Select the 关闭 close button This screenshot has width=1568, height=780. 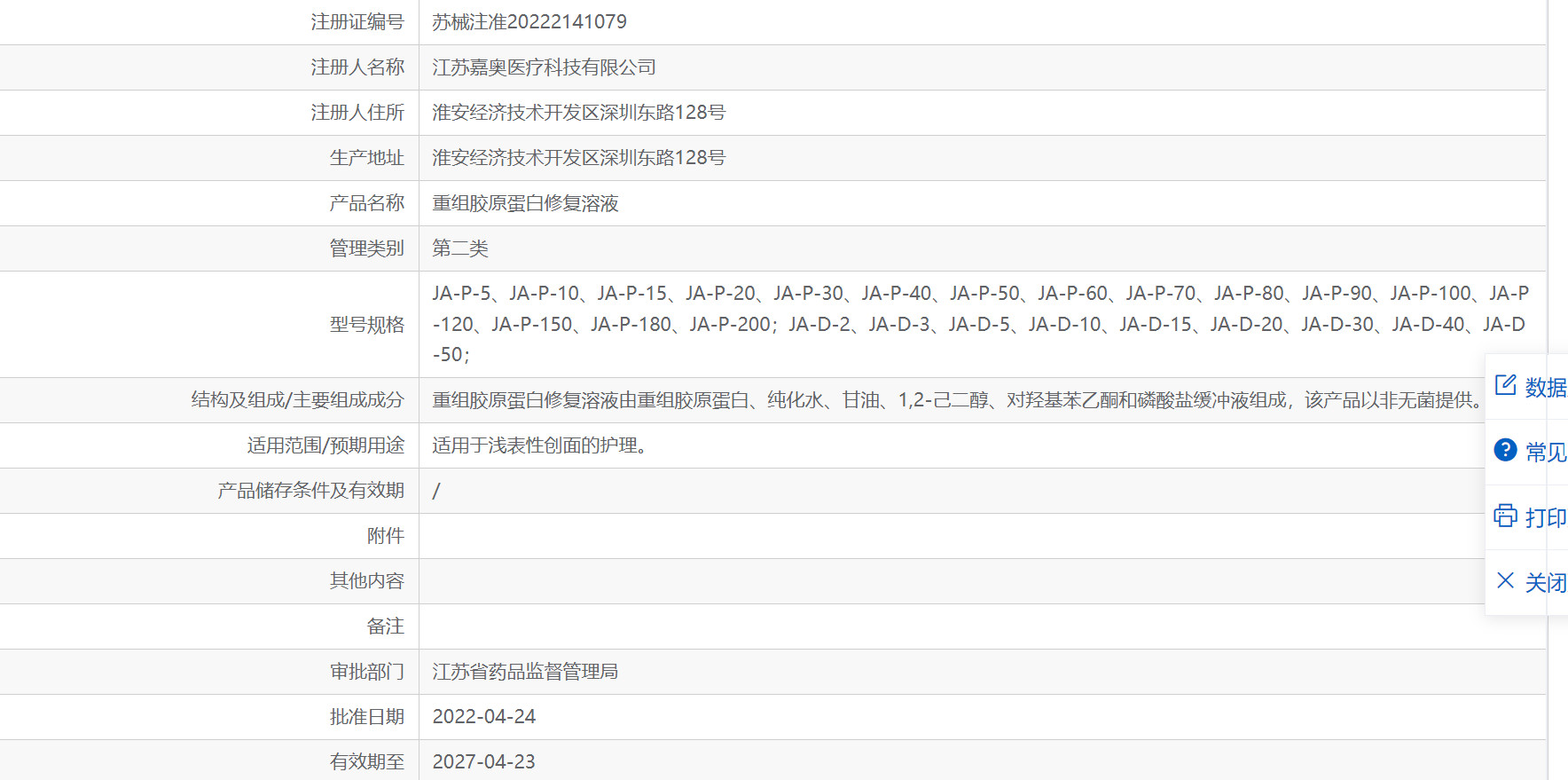[x=1545, y=582]
